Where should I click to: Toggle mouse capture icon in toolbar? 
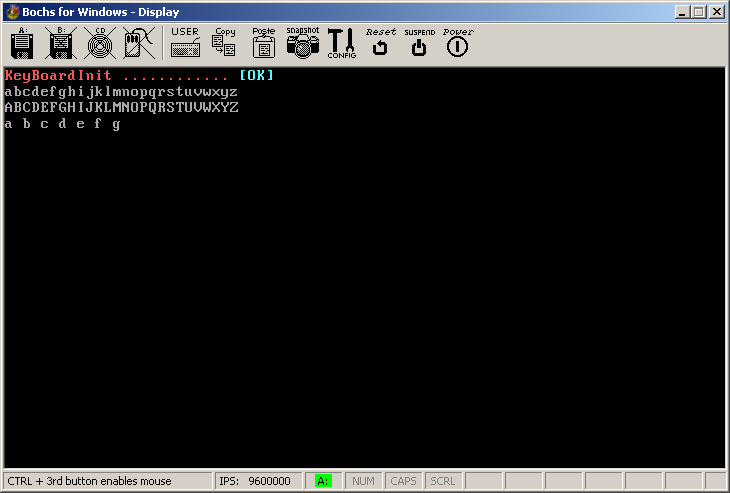(x=138, y=44)
